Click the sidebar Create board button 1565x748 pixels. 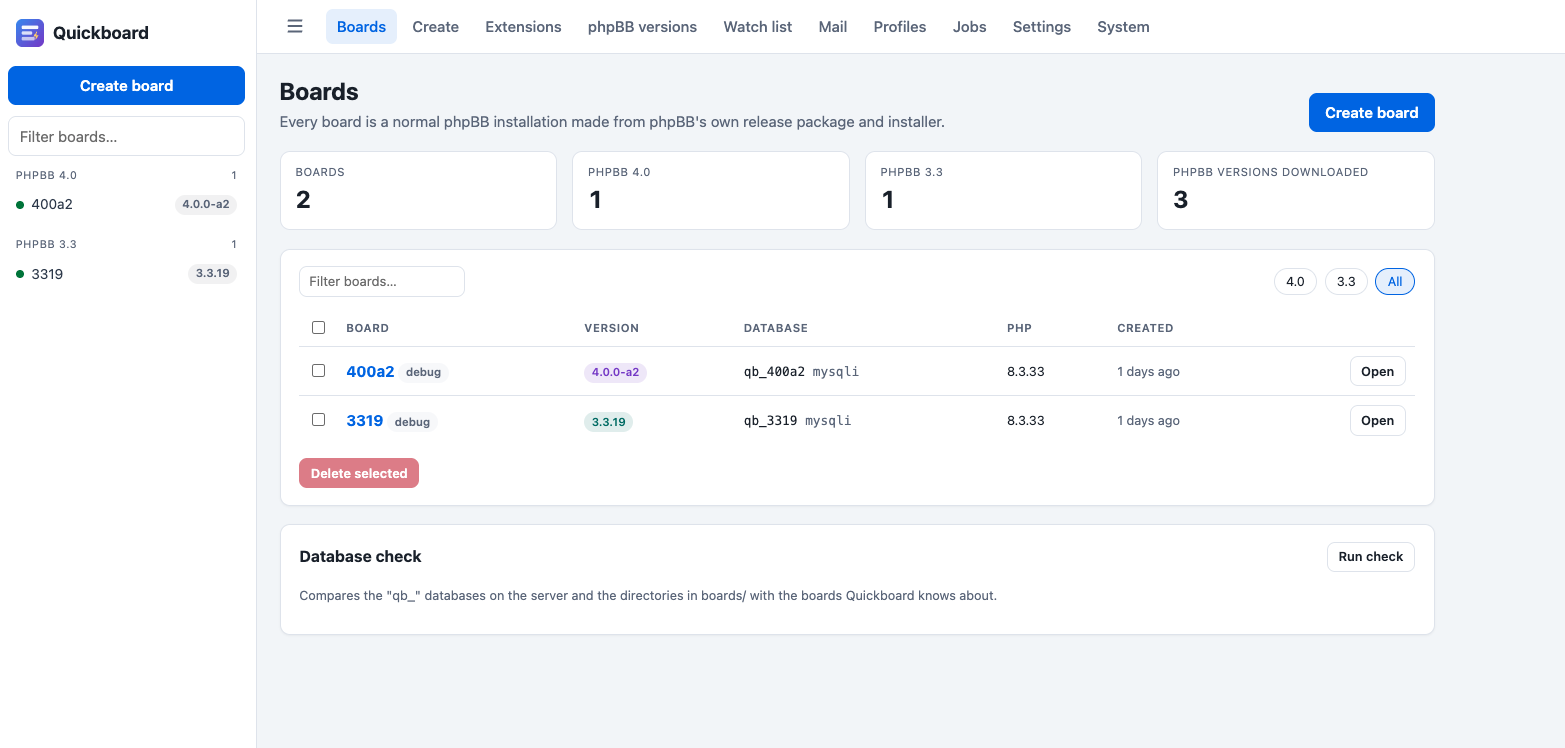tap(126, 86)
